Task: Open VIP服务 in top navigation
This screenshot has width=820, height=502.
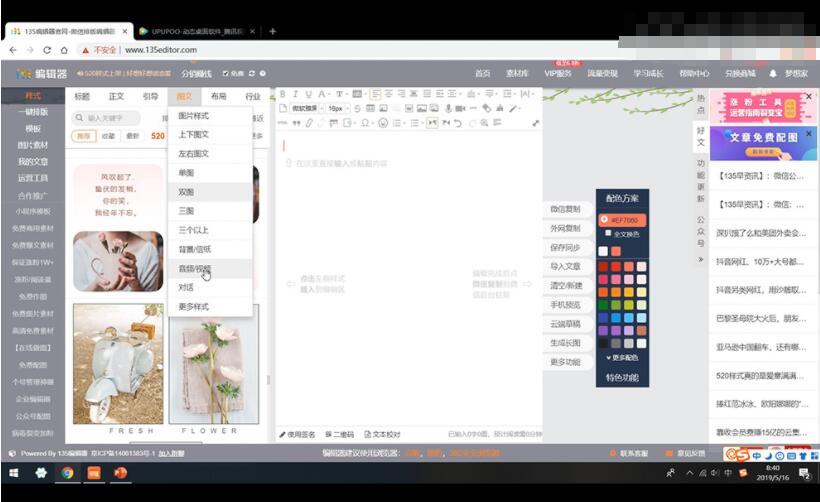Action: click(558, 73)
